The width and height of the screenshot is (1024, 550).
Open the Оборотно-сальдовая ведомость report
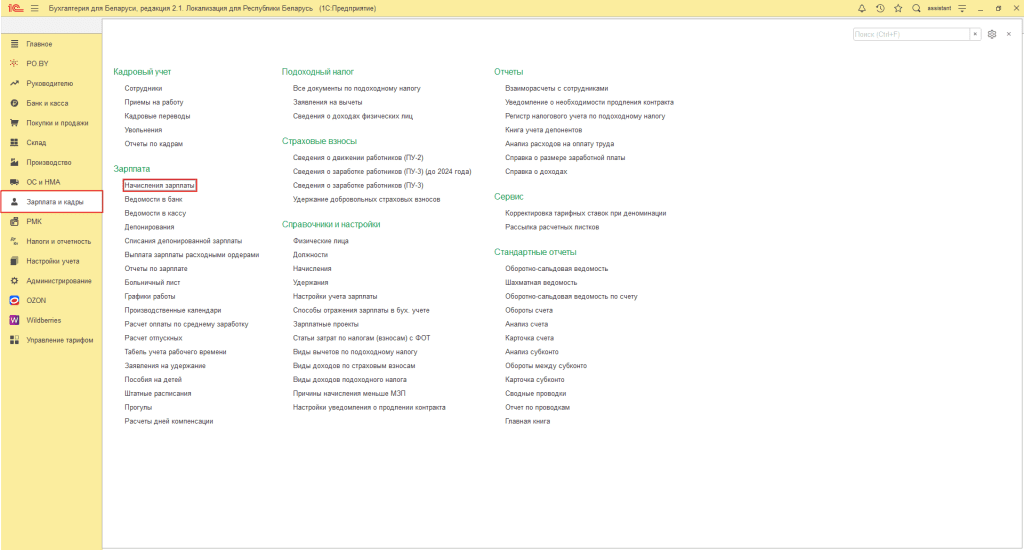point(556,268)
